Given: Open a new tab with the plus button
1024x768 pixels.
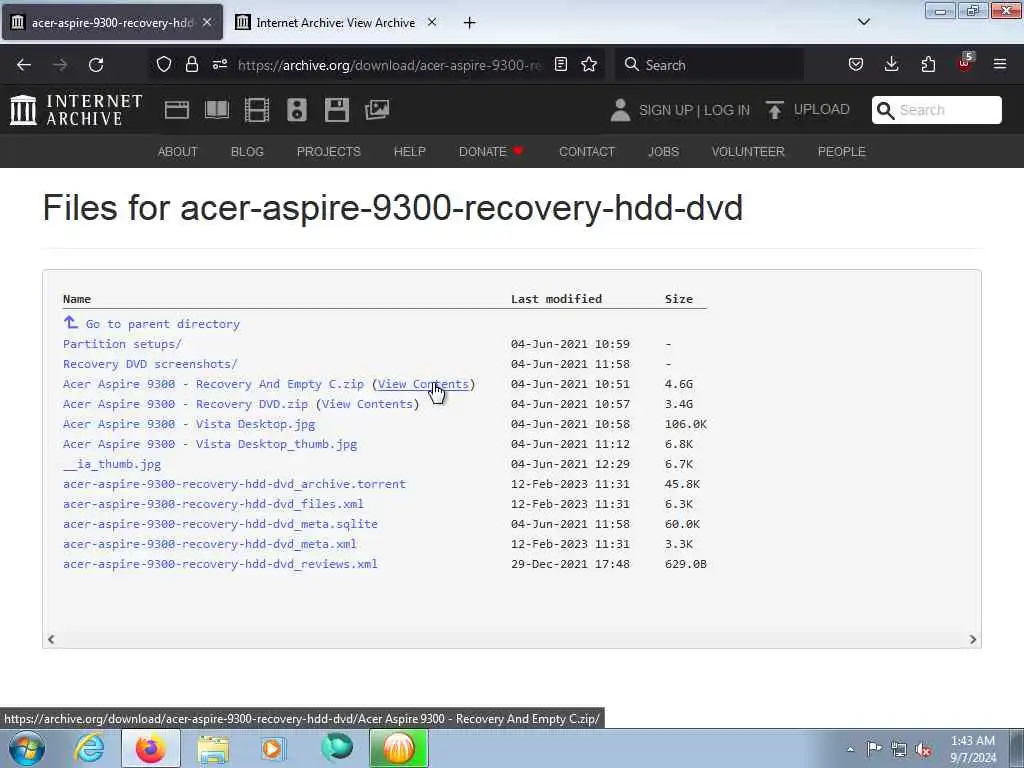Looking at the screenshot, I should pyautogui.click(x=470, y=23).
